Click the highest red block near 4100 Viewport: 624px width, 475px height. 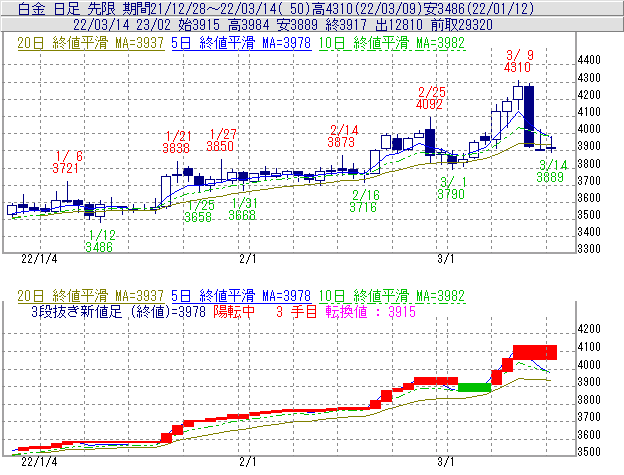tap(535, 352)
